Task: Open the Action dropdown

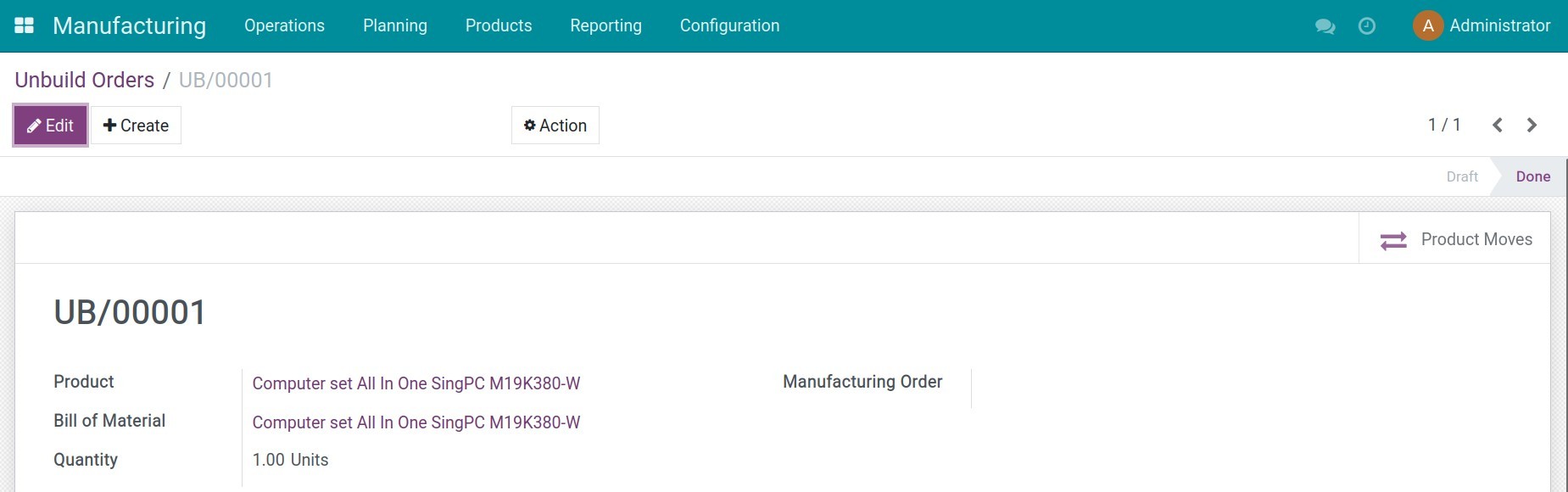Action: (x=555, y=125)
